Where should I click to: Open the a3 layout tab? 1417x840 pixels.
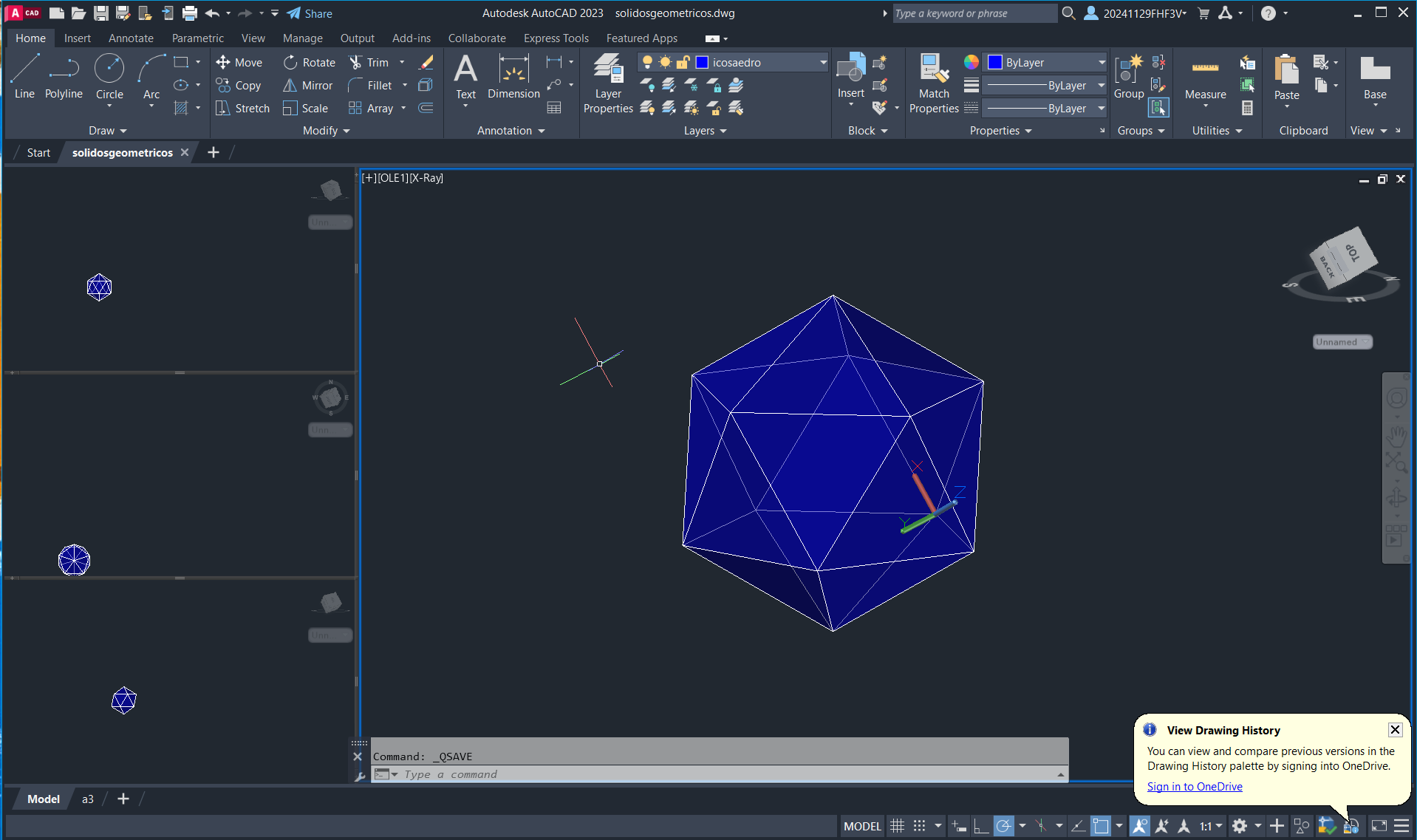point(88,799)
